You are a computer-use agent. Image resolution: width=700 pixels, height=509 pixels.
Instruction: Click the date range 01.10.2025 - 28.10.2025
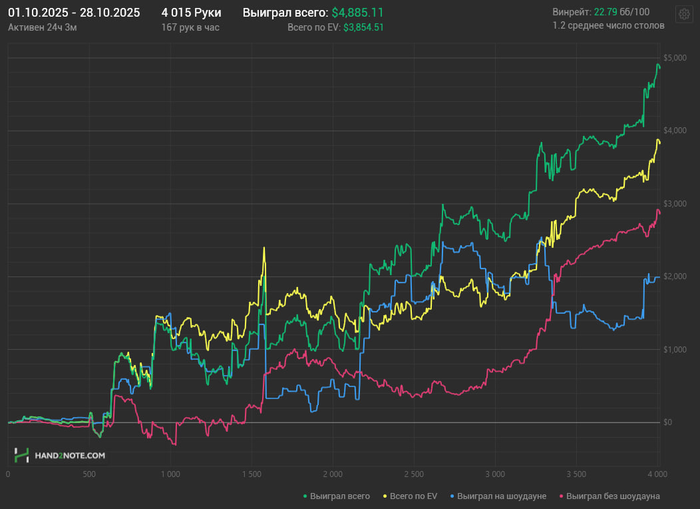(75, 12)
